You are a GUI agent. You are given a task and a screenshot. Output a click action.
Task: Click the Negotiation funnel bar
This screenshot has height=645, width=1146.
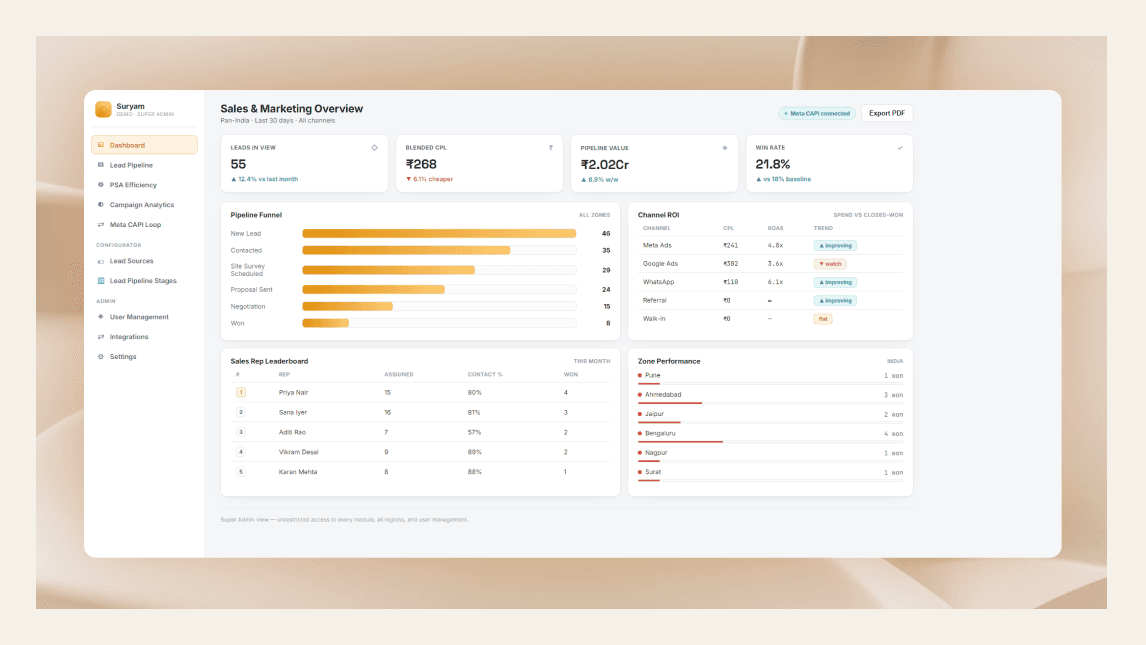[x=348, y=306]
